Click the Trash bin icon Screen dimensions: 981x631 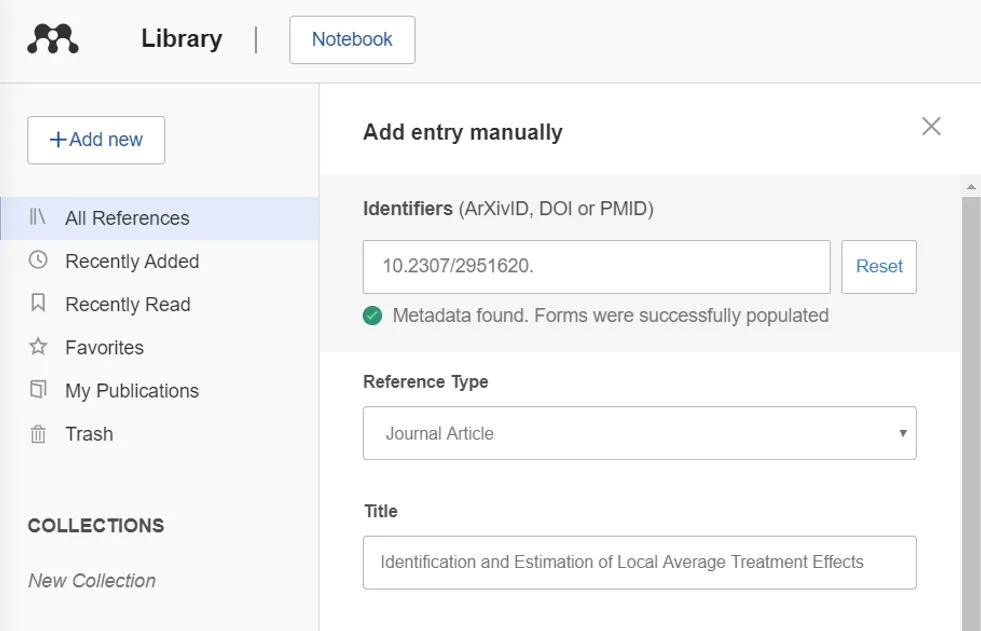point(38,434)
